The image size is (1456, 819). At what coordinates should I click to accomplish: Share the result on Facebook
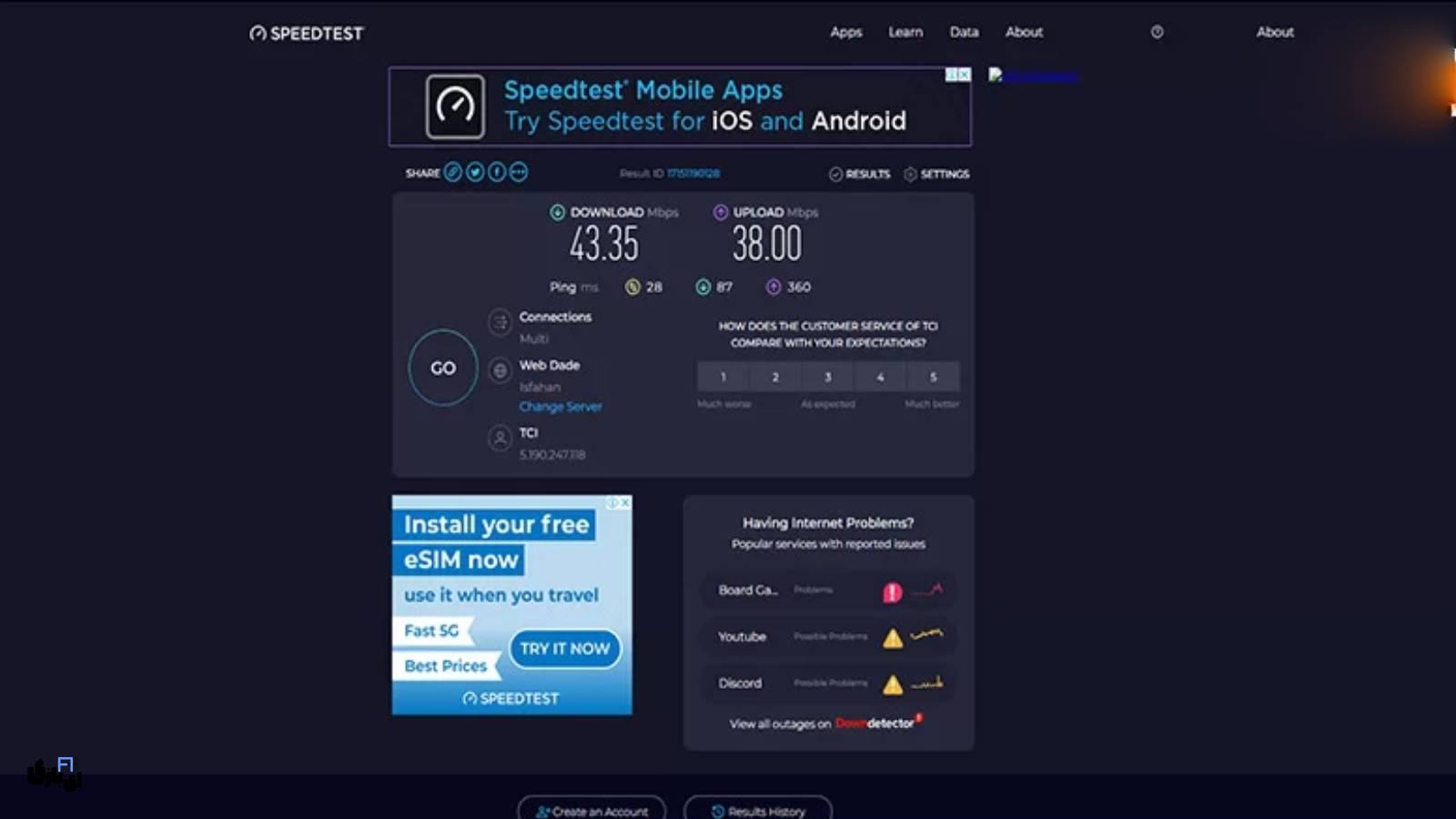tap(497, 172)
